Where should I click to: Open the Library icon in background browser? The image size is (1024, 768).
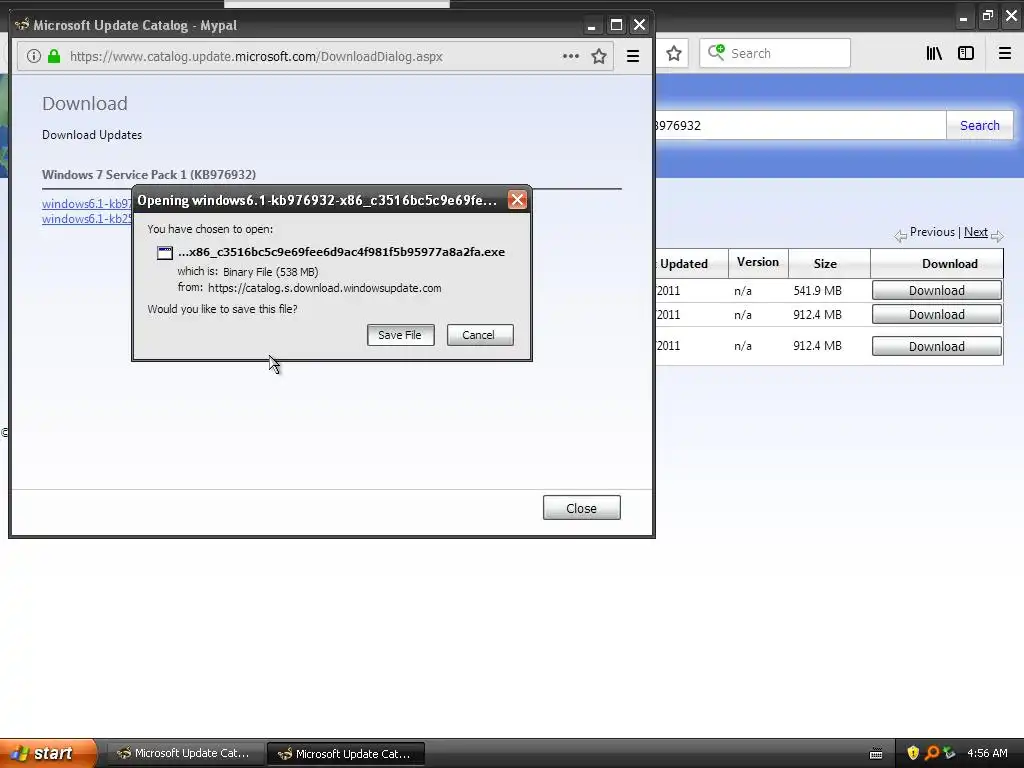(934, 53)
